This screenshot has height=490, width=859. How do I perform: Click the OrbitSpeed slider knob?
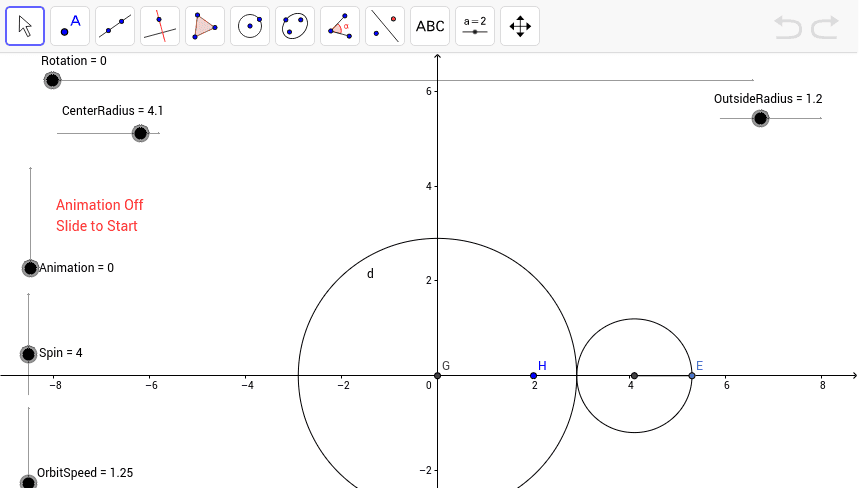(x=28, y=482)
